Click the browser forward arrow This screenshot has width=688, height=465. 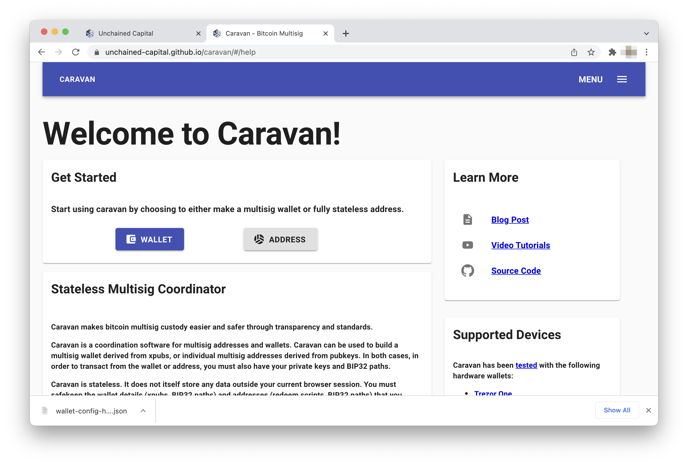click(x=58, y=52)
